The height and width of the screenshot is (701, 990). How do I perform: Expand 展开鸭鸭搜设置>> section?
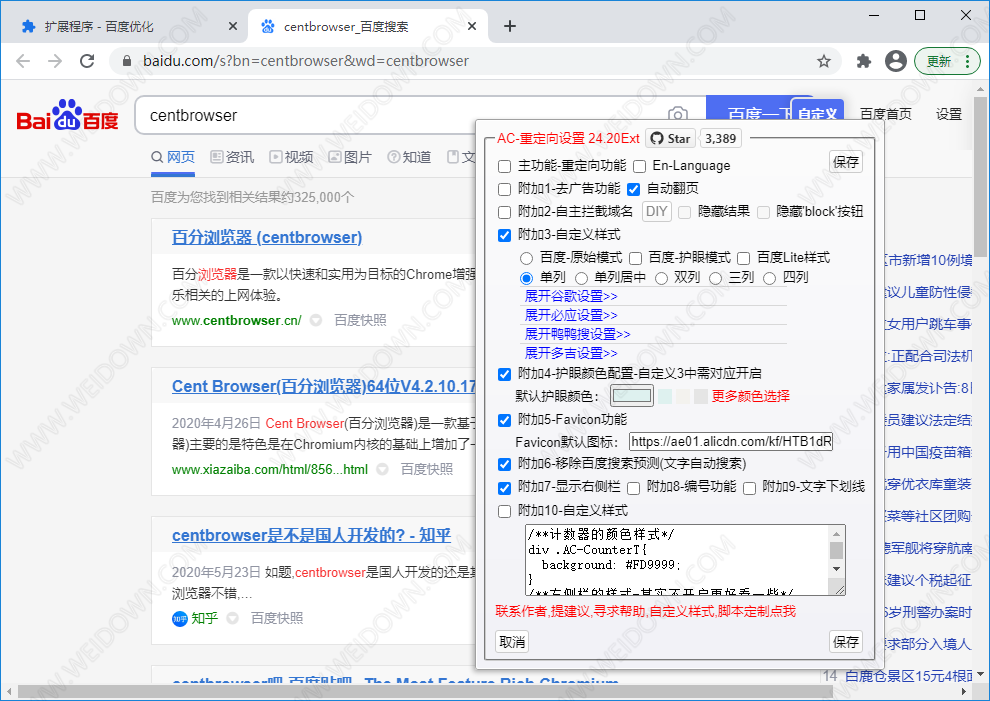point(577,334)
